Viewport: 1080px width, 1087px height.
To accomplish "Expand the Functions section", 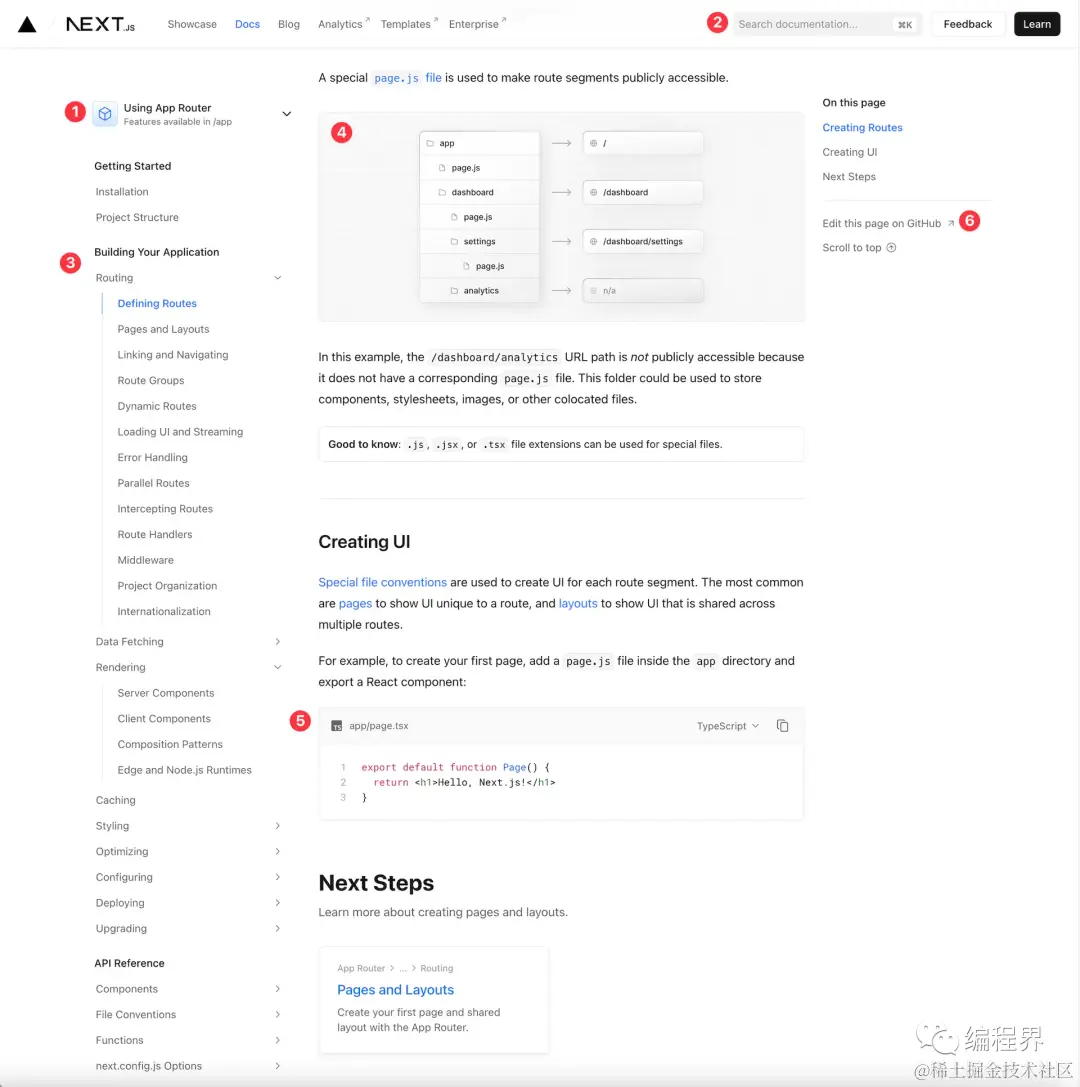I will pos(277,1040).
